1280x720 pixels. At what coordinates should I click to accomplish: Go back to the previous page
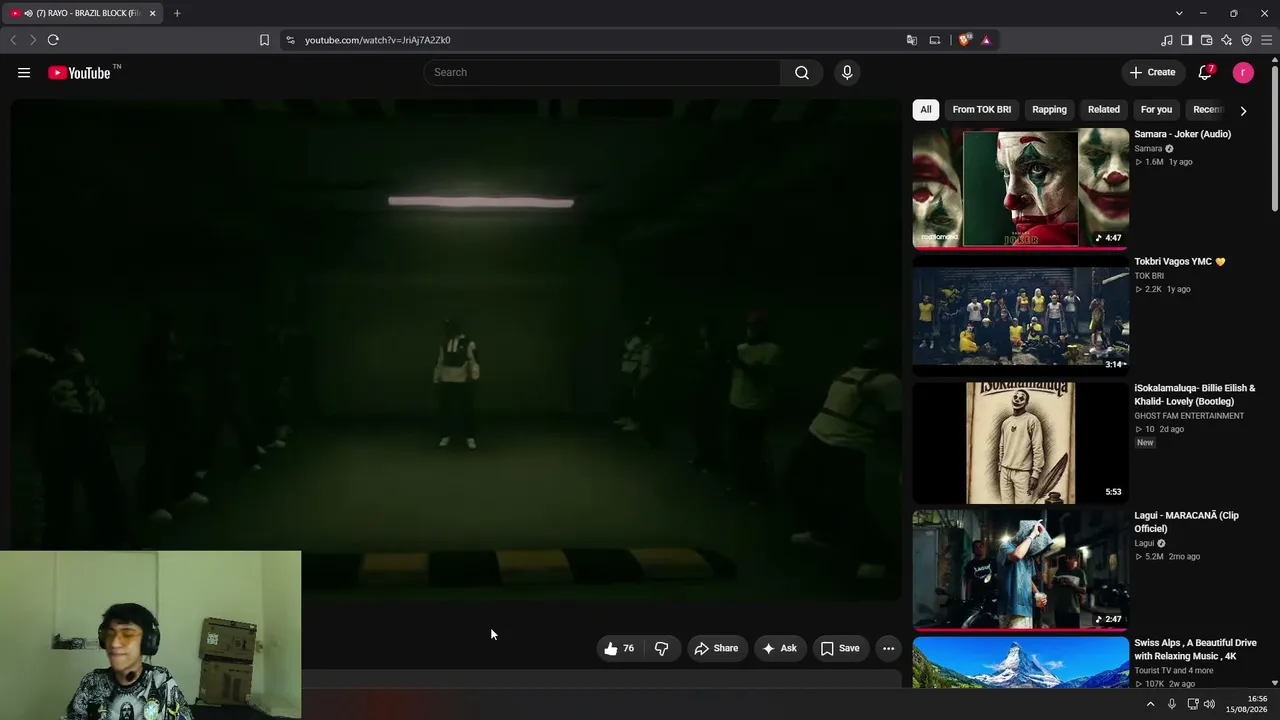point(13,40)
